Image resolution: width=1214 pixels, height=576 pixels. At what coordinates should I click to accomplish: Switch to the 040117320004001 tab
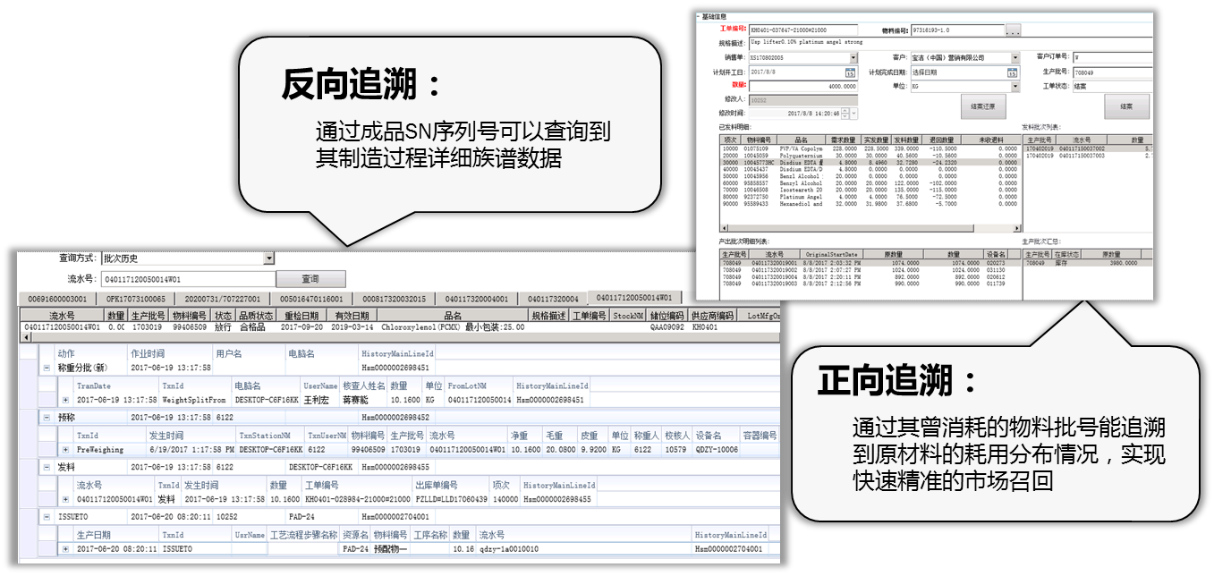tap(477, 298)
